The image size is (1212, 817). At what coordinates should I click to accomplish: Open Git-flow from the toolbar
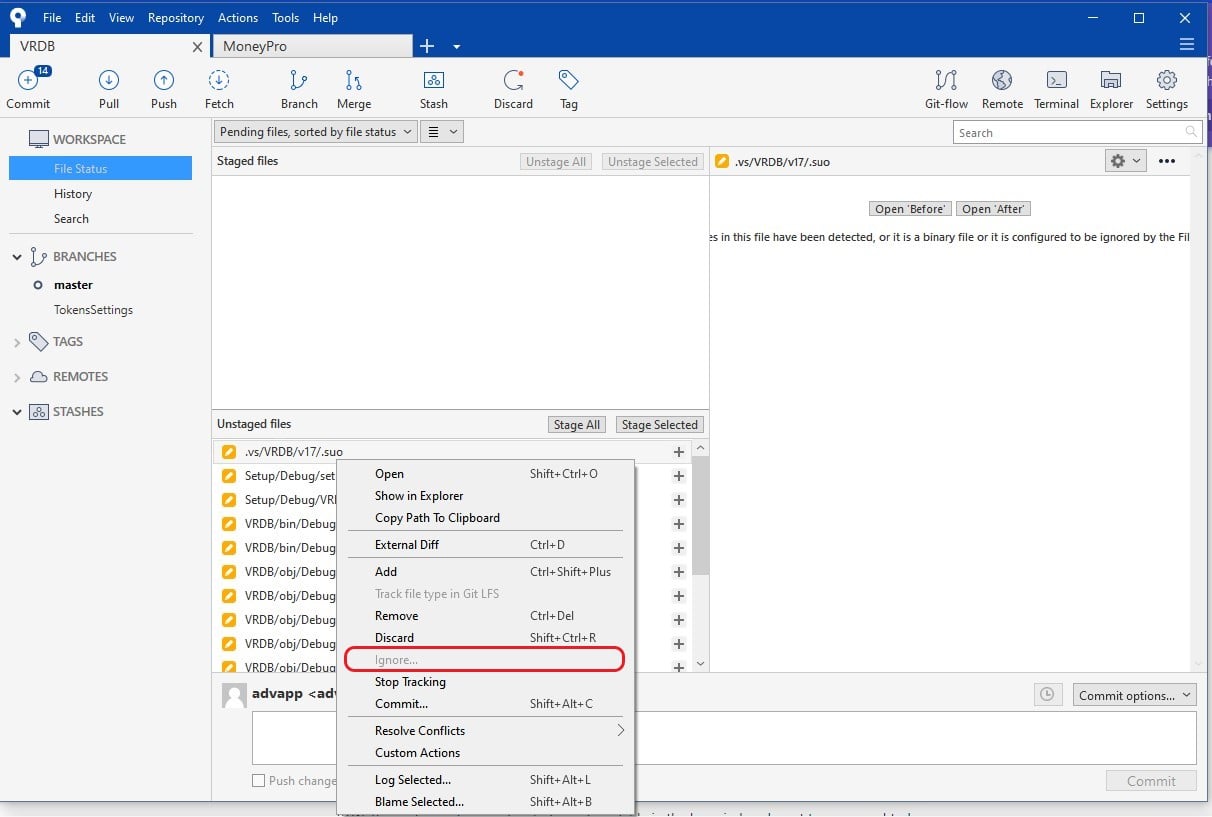pyautogui.click(x=946, y=81)
